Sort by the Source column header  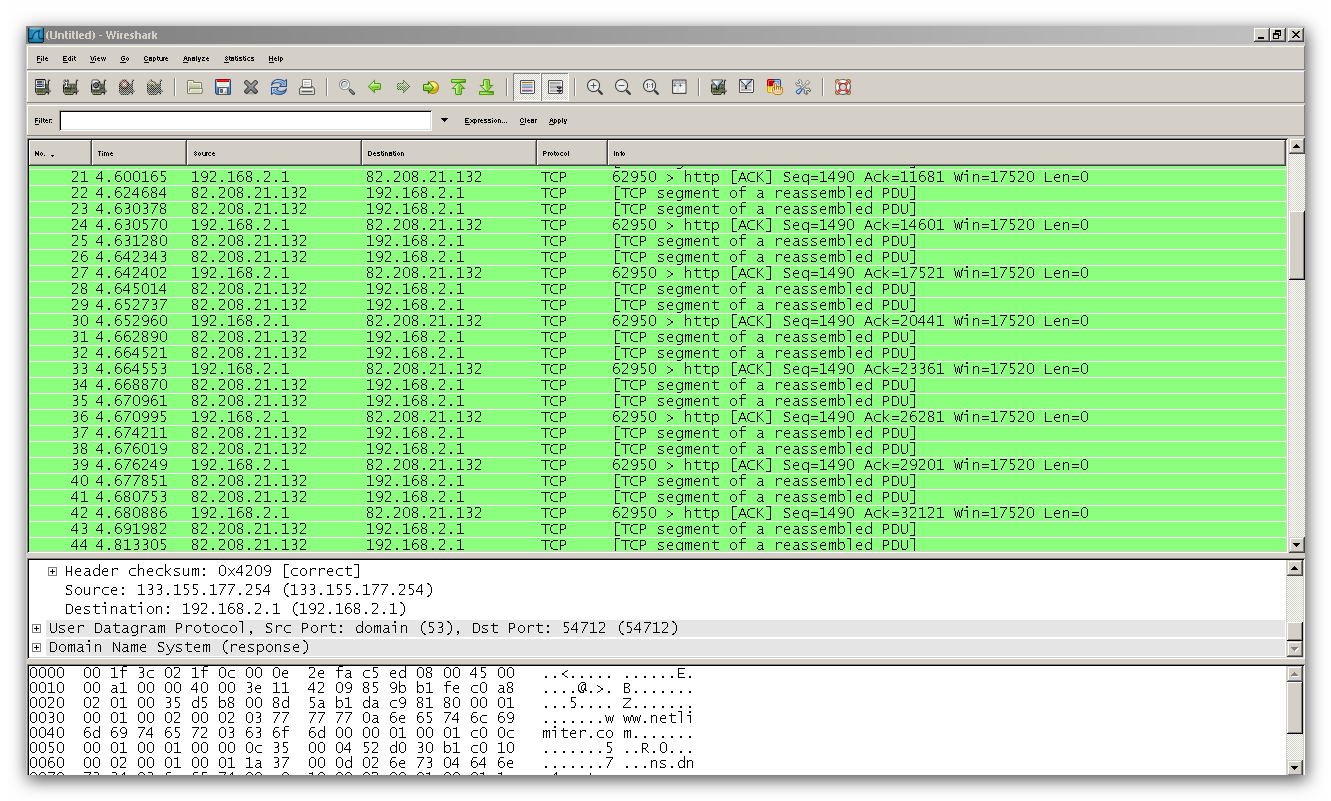click(274, 153)
